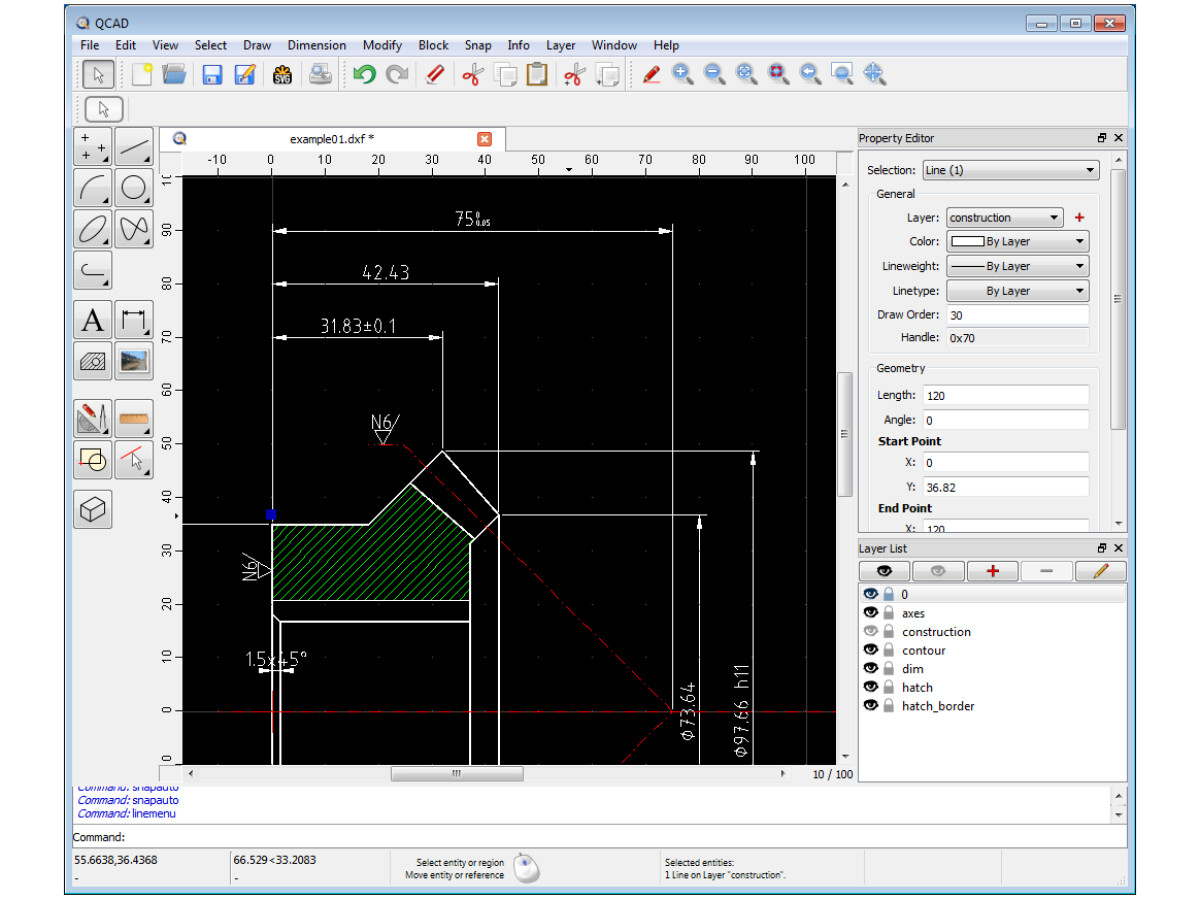Click the Remove Layer minus button
The height and width of the screenshot is (900, 1200).
point(1046,571)
